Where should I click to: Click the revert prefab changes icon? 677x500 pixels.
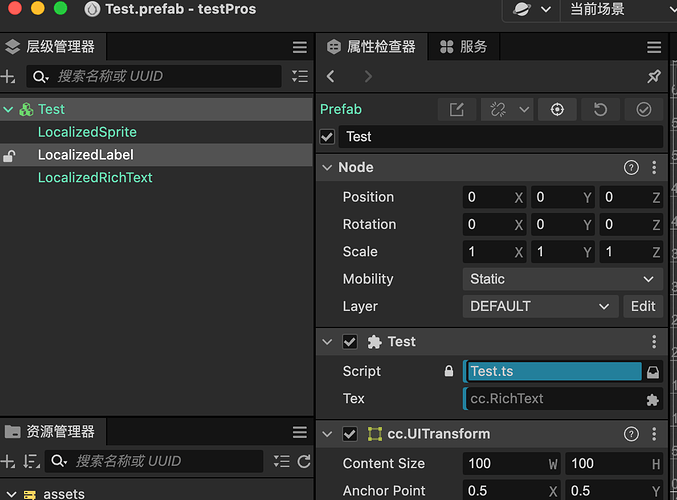(x=600, y=109)
